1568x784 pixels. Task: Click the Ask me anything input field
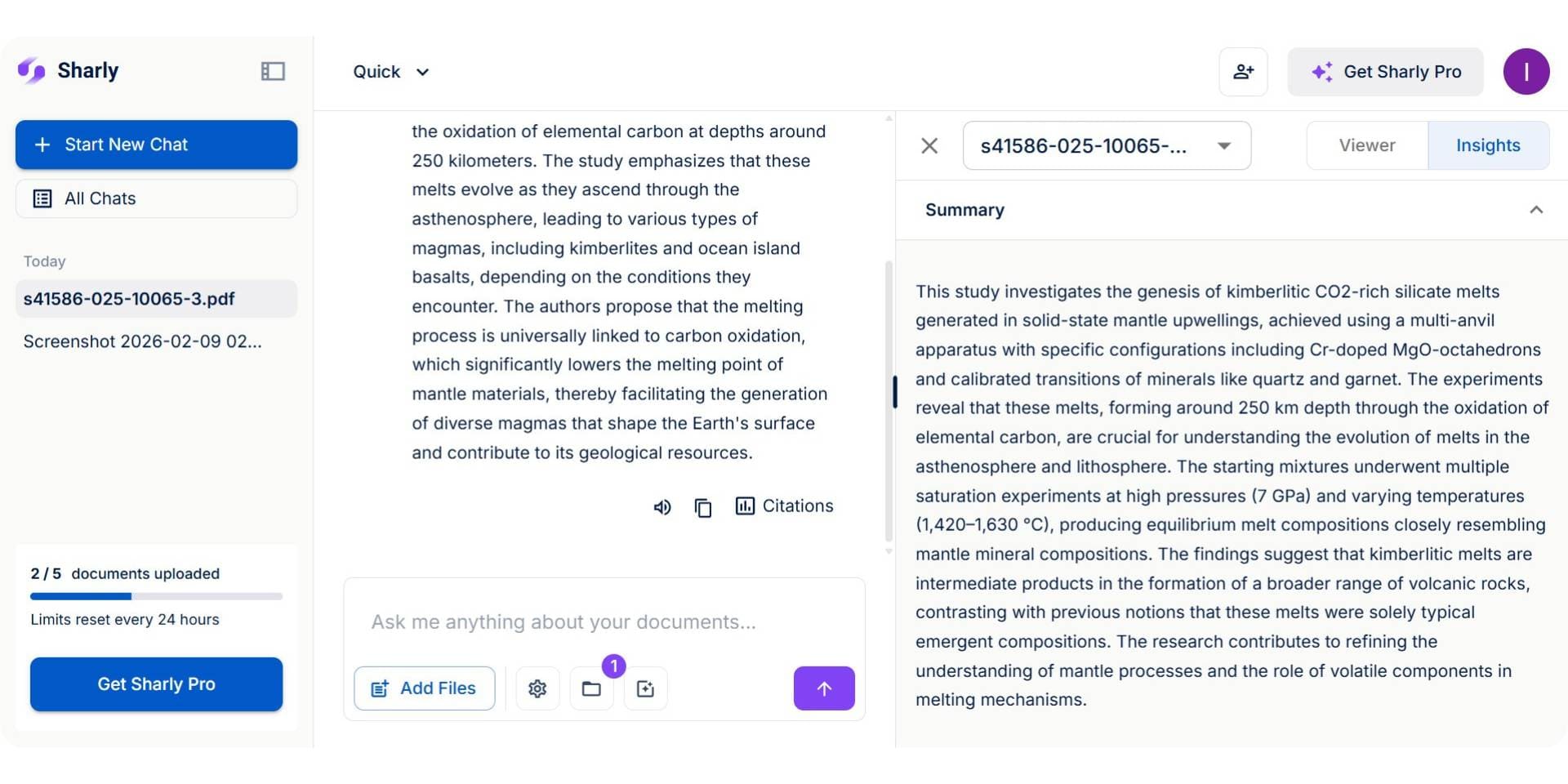(604, 622)
